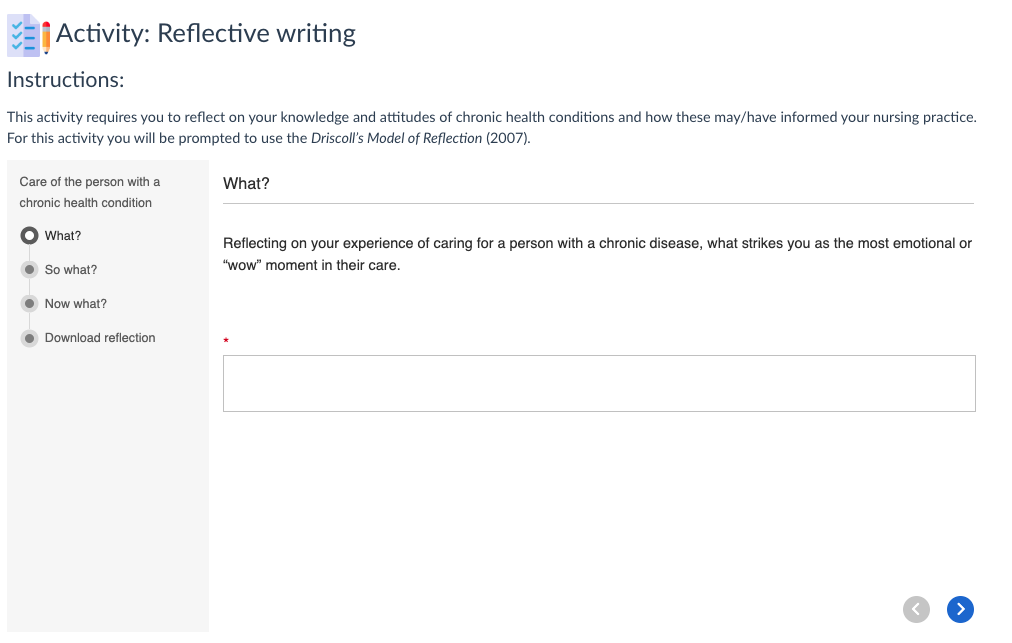Open the 'So what?' step label

[70, 270]
